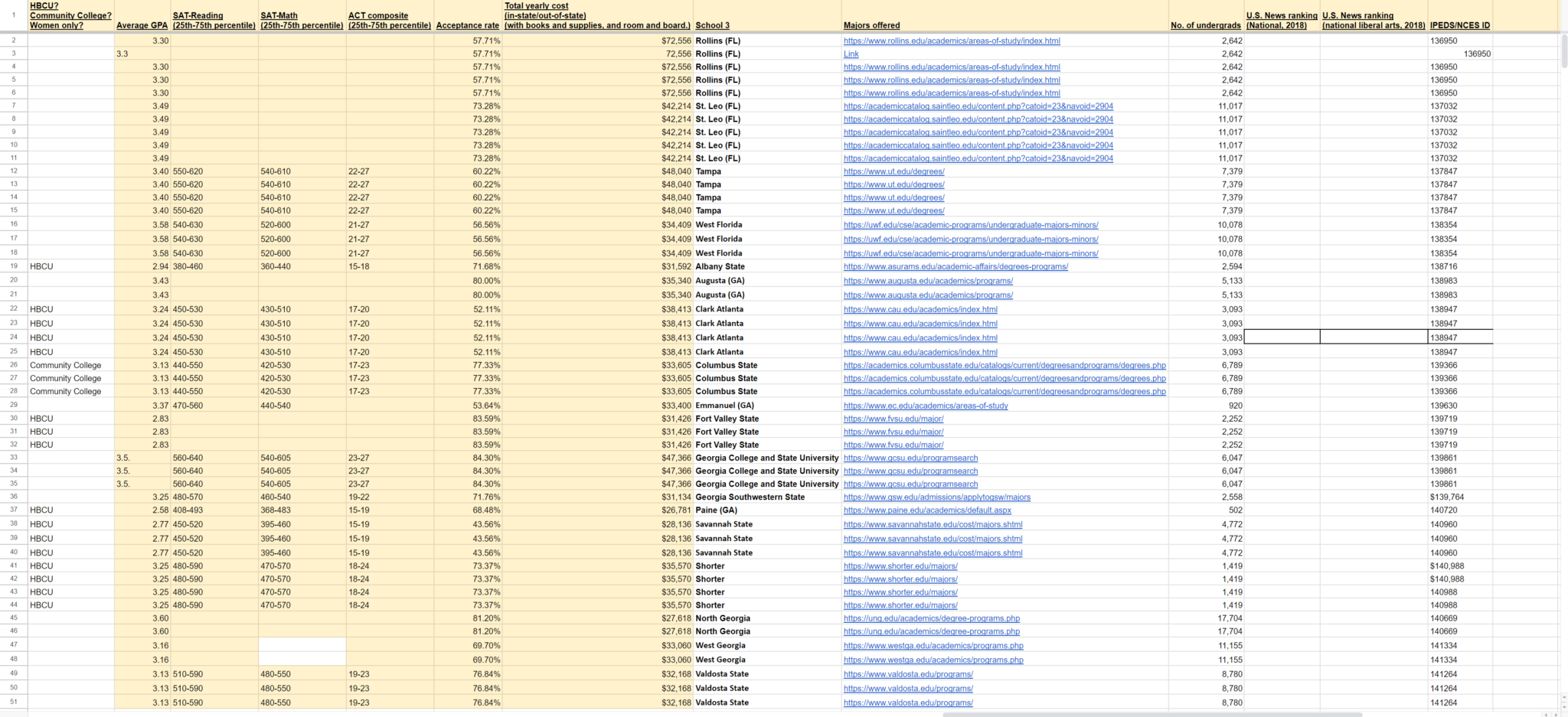The image size is (1568, 717).
Task: Open the row 2 rollins.edu areas-of-study link
Action: (x=952, y=41)
